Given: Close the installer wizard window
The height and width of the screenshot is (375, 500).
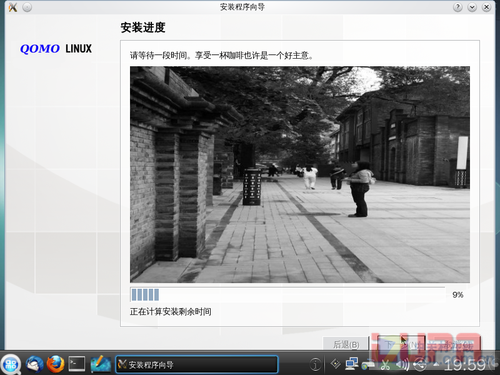Looking at the screenshot, I should tap(487, 7).
